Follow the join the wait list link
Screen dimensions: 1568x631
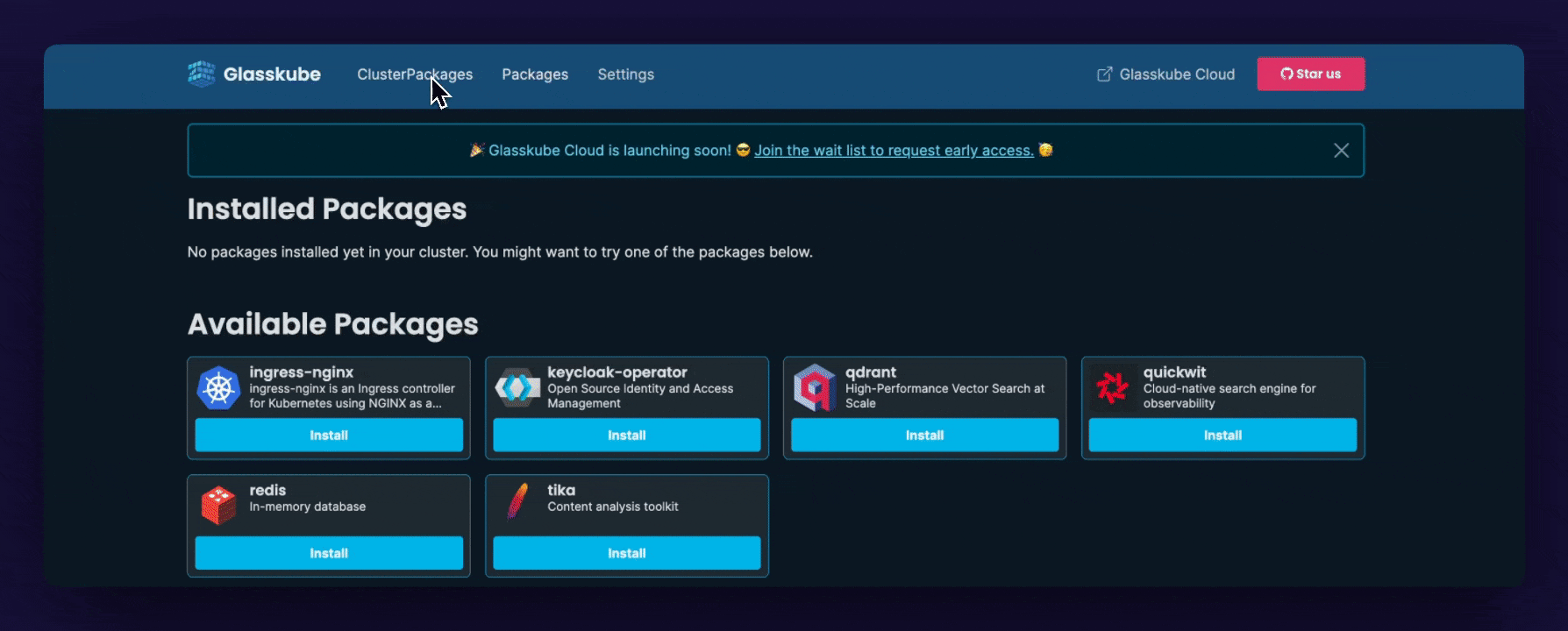point(894,151)
